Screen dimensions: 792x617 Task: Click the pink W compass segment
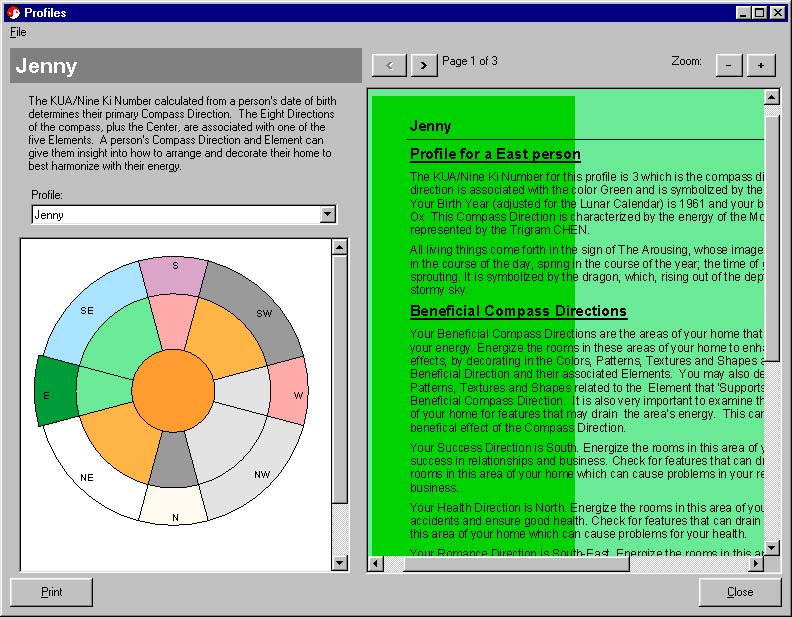tap(290, 392)
